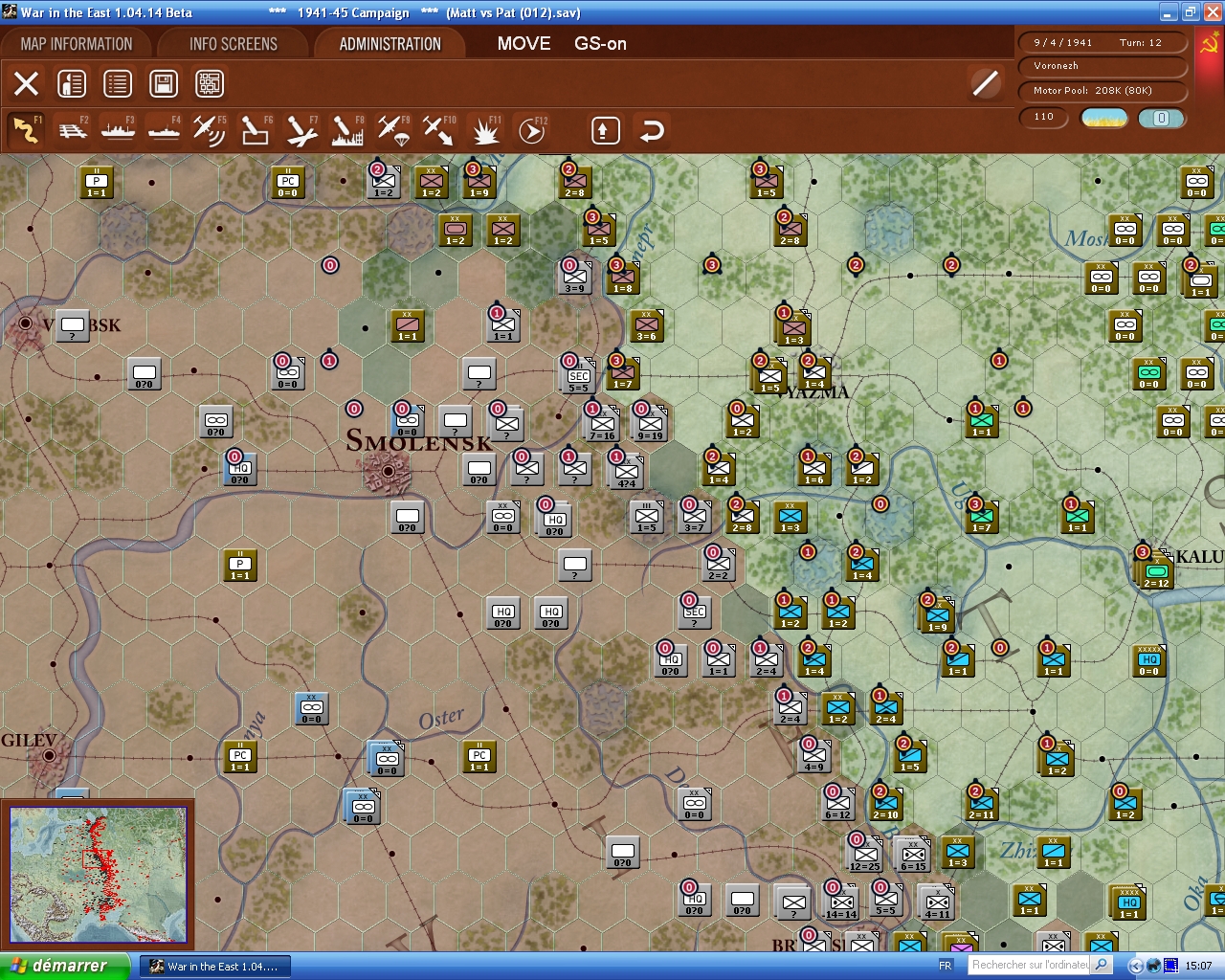Click the X exit game icon
This screenshot has height=980, width=1225.
[x=27, y=84]
